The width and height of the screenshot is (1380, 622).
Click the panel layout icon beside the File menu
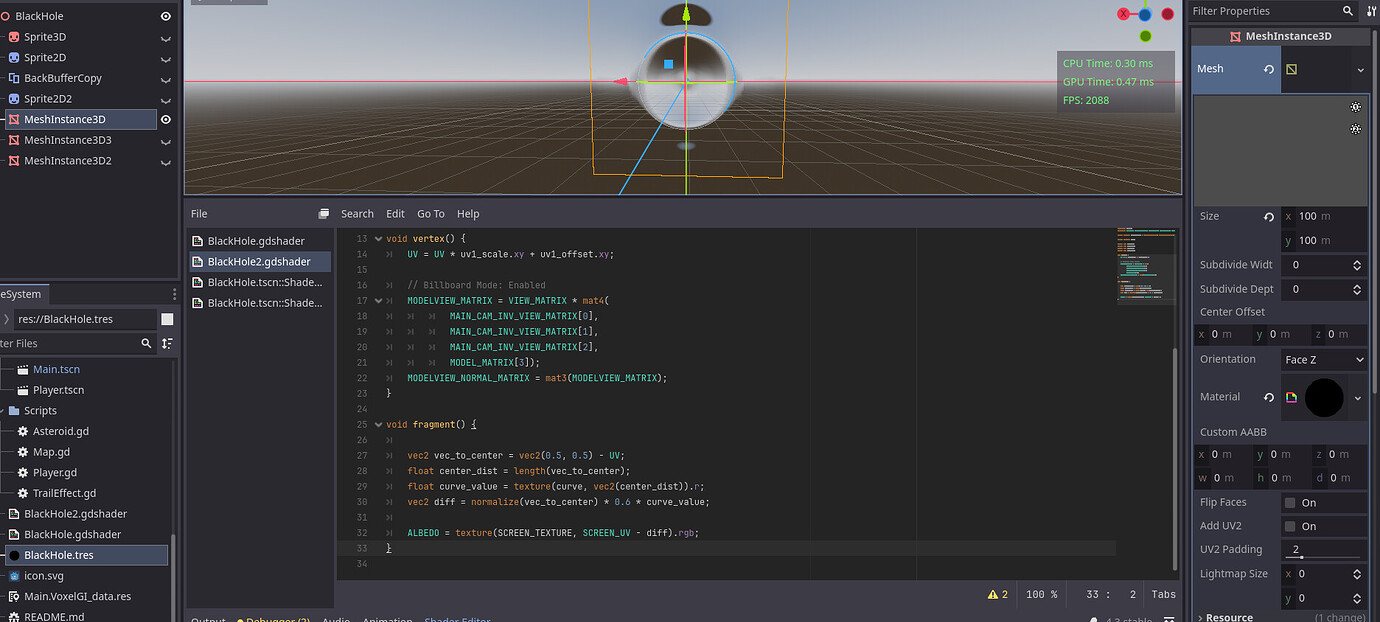[x=322, y=213]
